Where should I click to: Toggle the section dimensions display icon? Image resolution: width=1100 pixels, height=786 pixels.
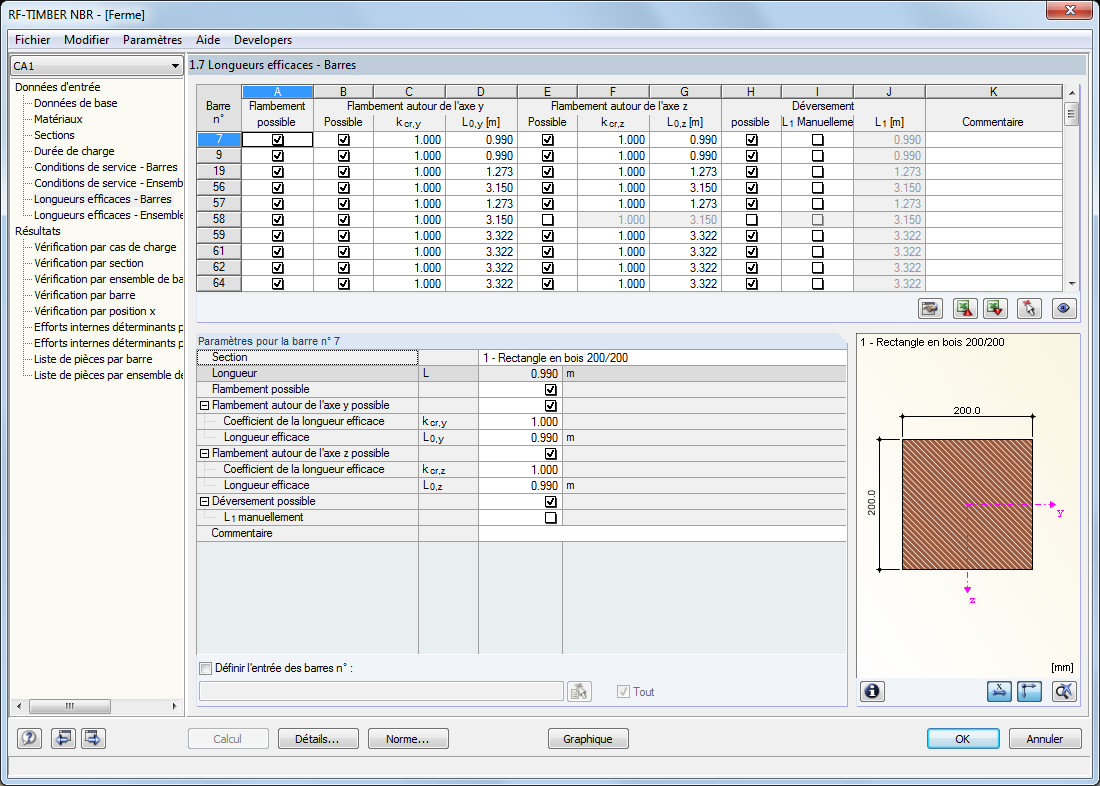click(998, 691)
